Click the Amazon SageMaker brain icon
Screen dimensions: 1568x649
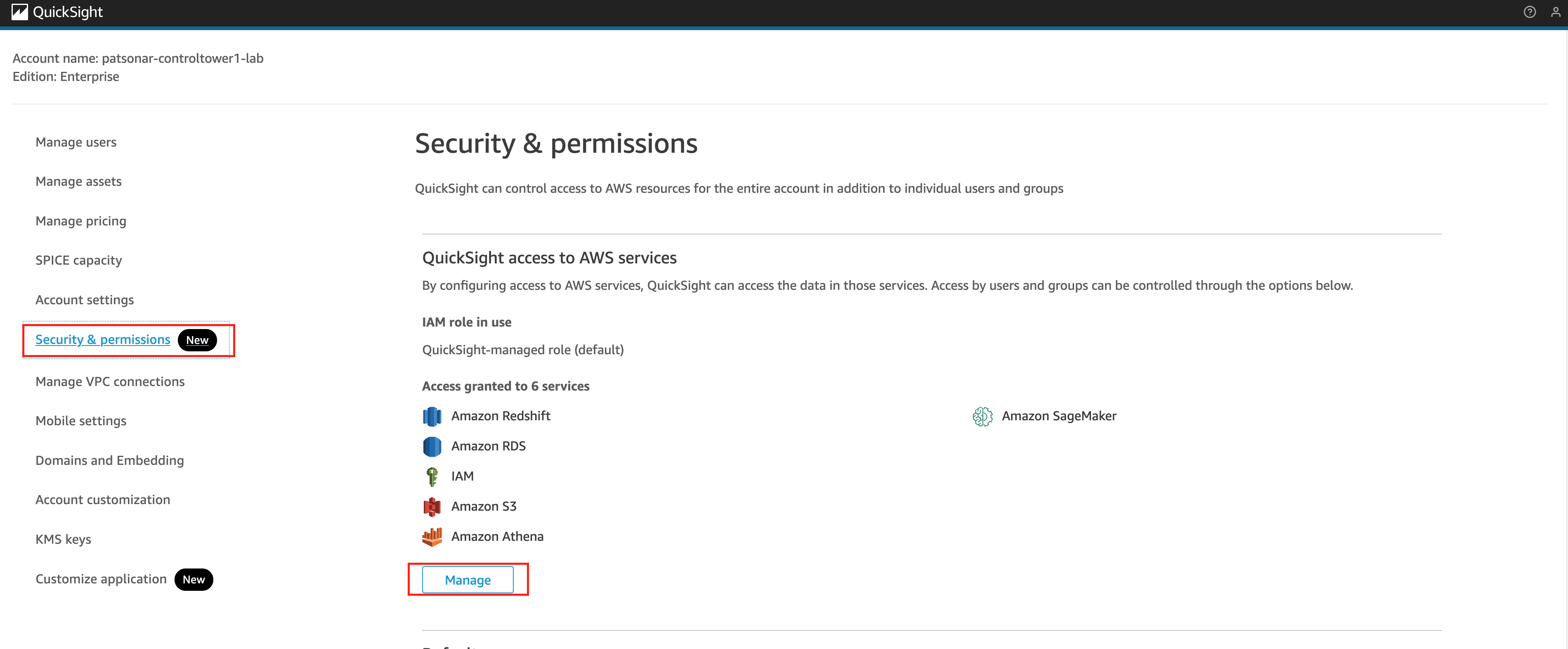(982, 417)
